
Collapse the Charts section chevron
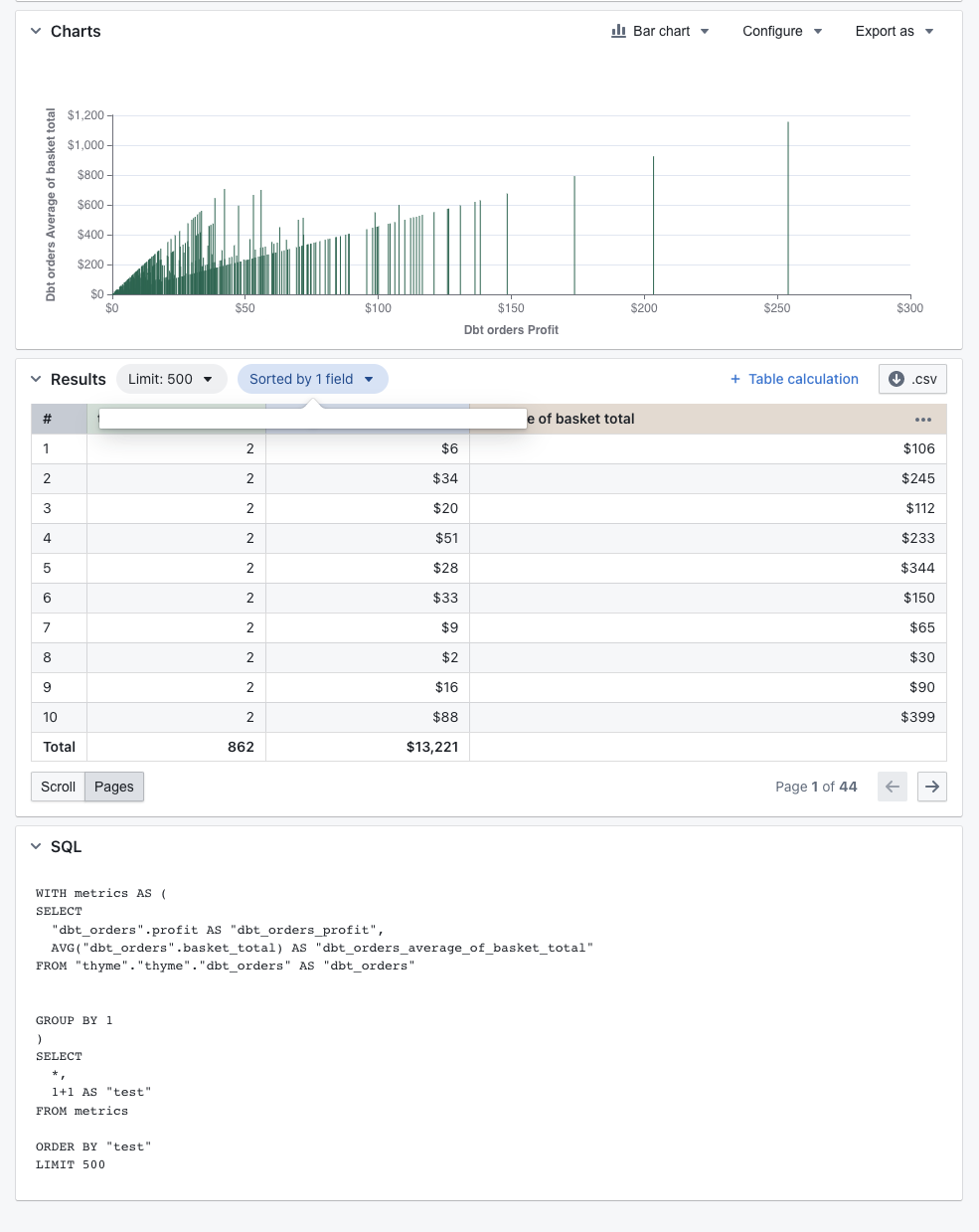click(x=36, y=31)
